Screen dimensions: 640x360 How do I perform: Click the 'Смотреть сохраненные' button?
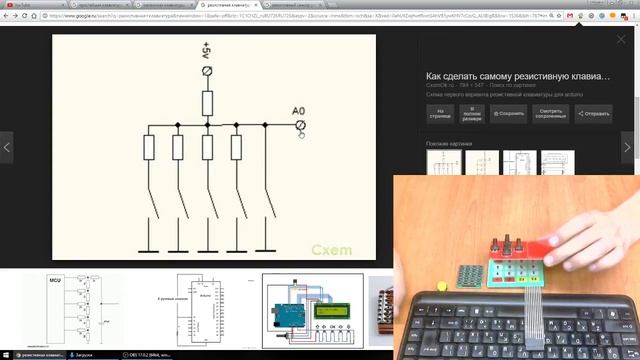click(550, 114)
